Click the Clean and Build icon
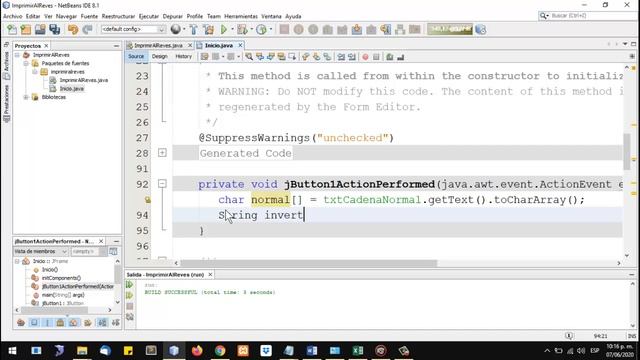 pos(209,29)
